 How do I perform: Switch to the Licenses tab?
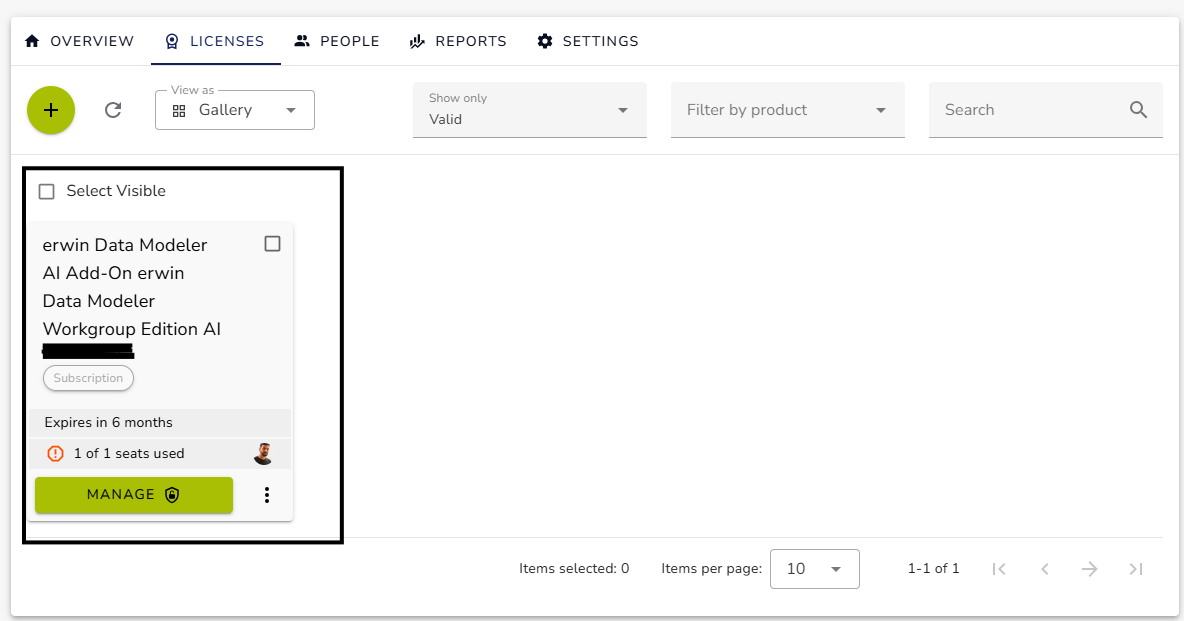coord(215,42)
